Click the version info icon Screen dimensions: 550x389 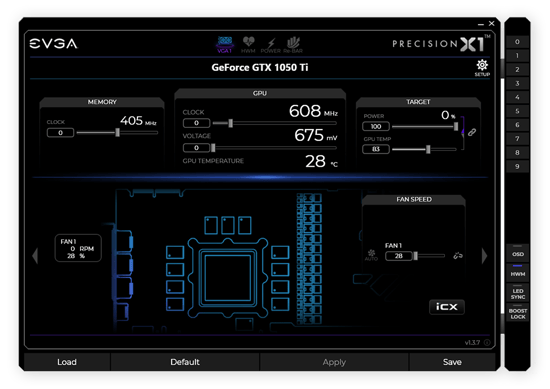(487, 342)
